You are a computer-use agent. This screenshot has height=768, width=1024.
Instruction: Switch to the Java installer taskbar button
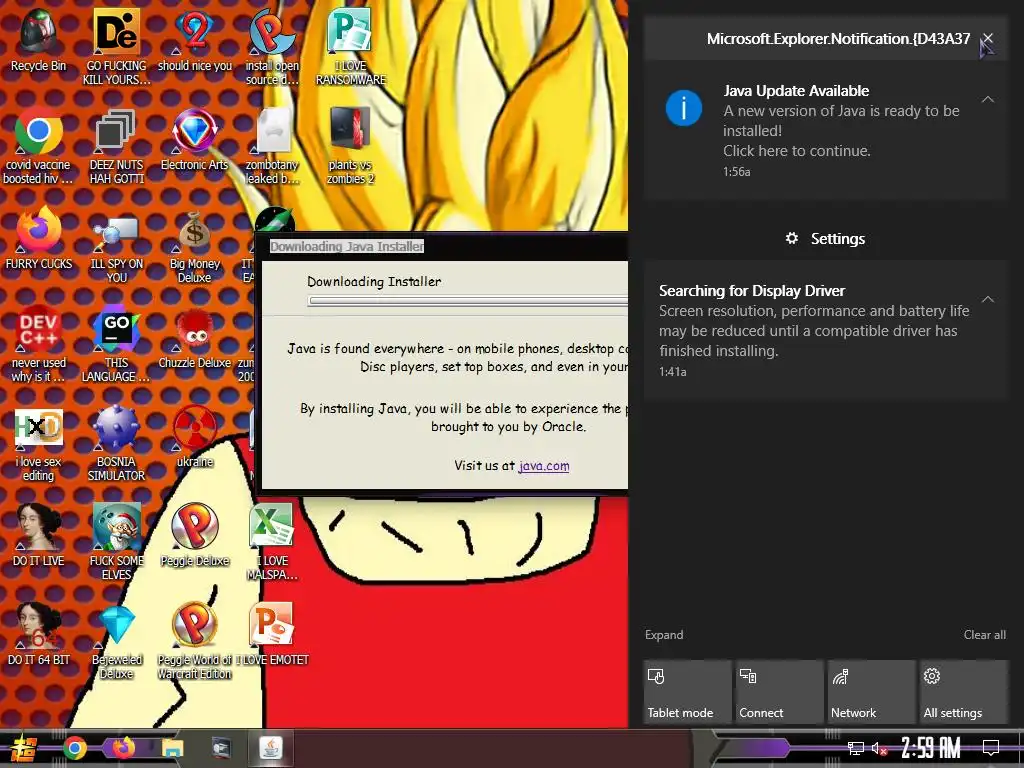(270, 748)
